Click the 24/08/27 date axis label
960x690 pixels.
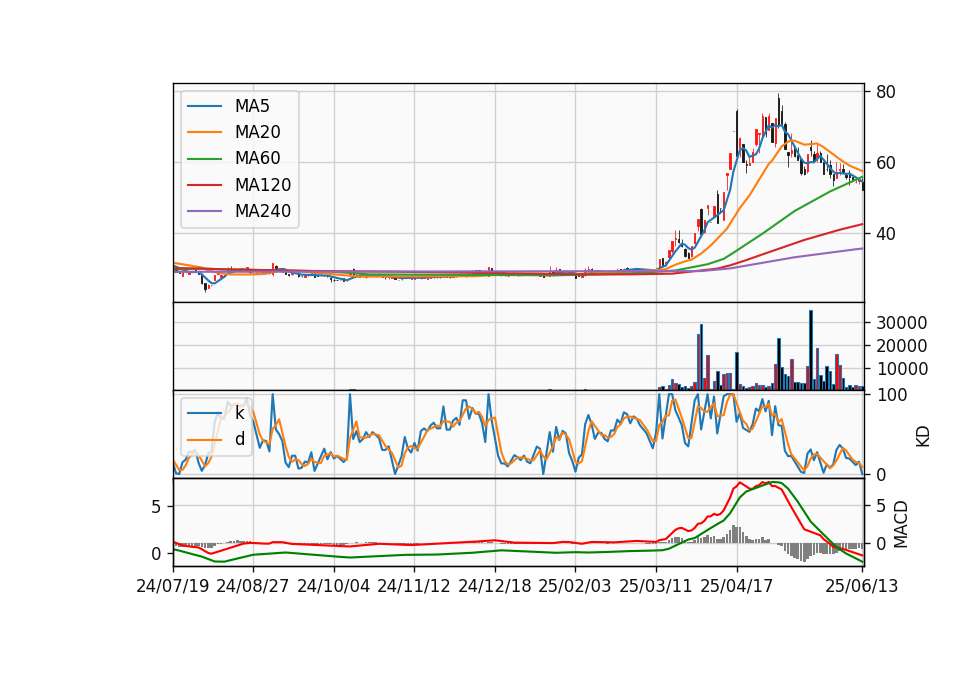pyautogui.click(x=253, y=586)
